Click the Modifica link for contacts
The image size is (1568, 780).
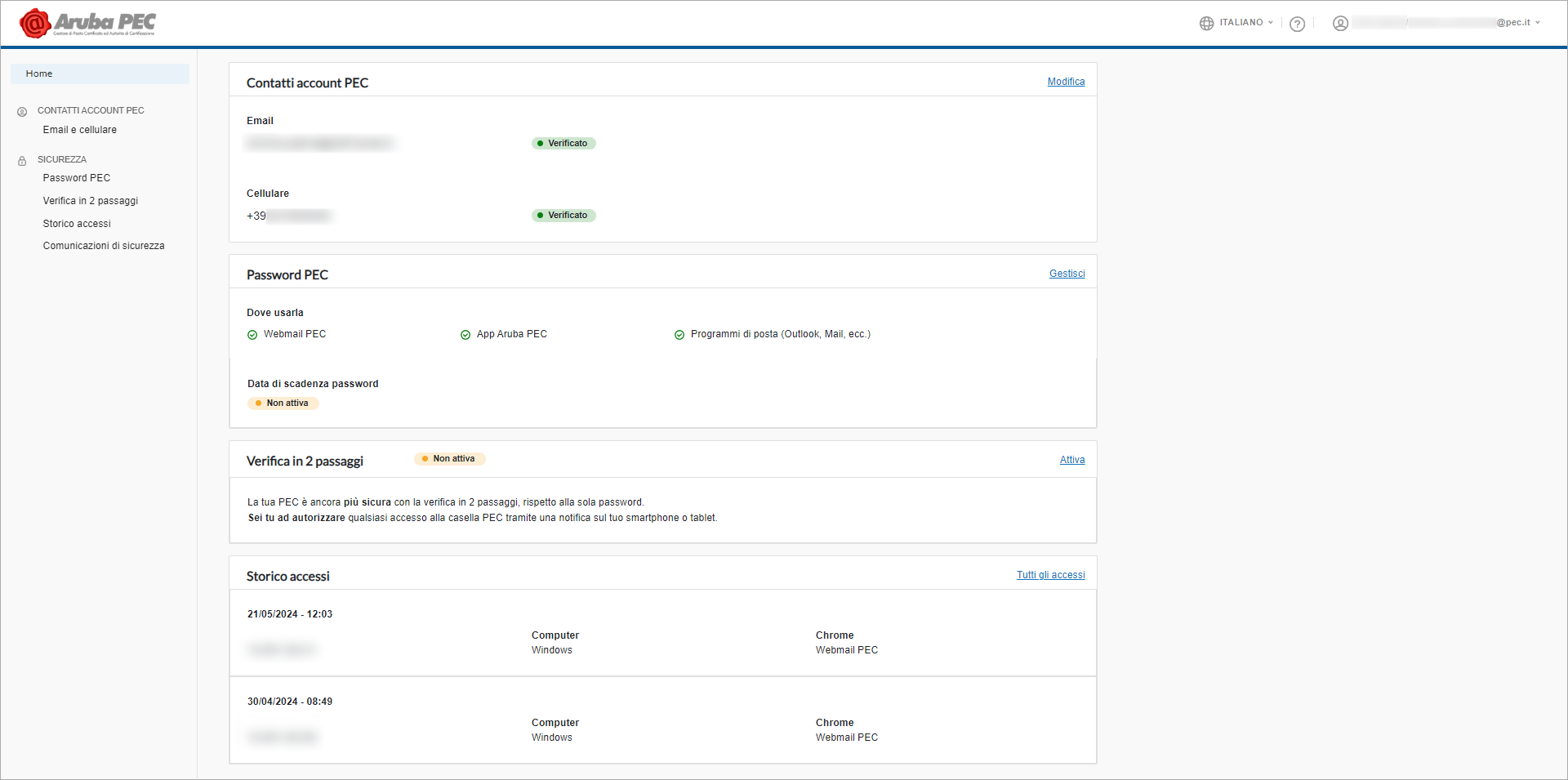tap(1067, 82)
